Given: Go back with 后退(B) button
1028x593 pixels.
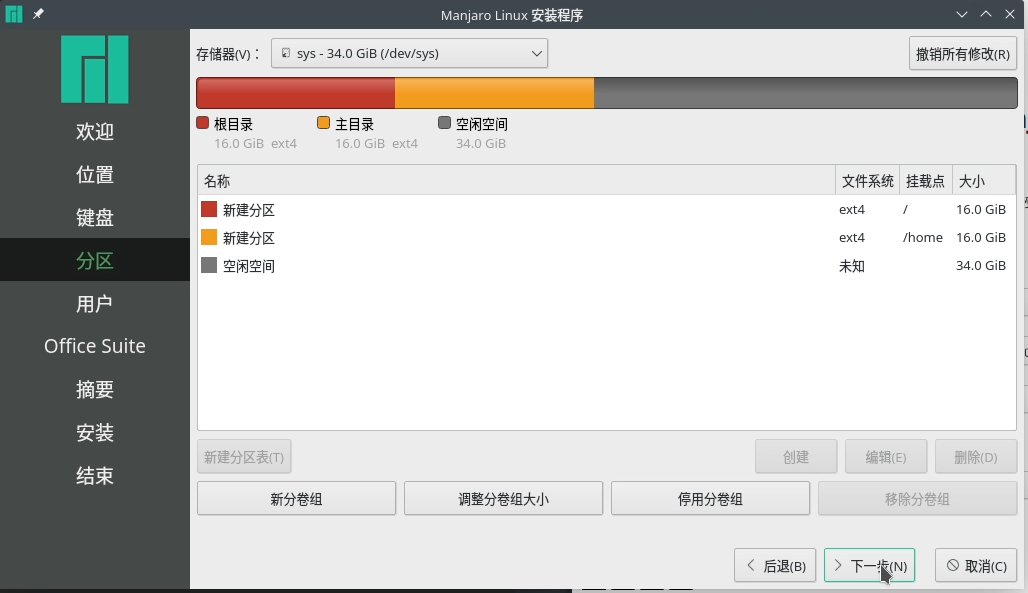Looking at the screenshot, I should (775, 565).
